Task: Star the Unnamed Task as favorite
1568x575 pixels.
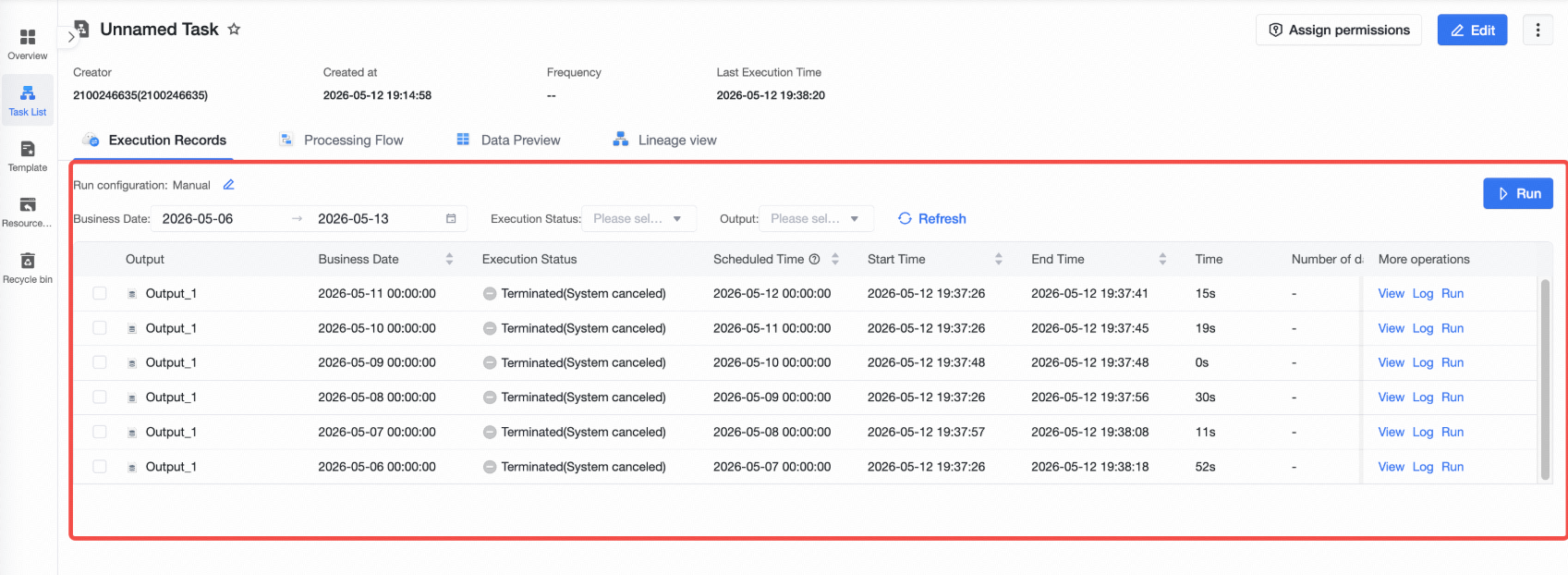Action: pyautogui.click(x=234, y=30)
